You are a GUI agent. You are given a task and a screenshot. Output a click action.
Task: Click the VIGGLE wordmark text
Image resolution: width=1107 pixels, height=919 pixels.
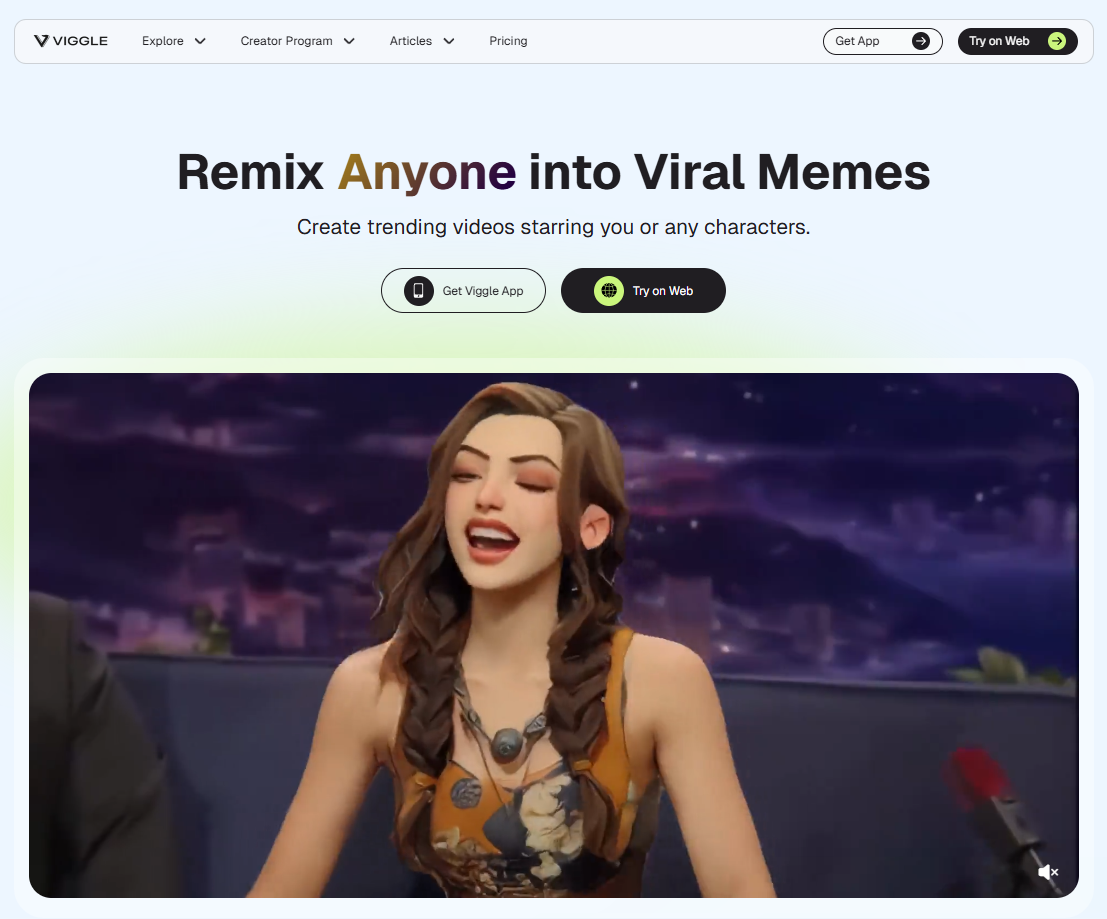(x=81, y=41)
